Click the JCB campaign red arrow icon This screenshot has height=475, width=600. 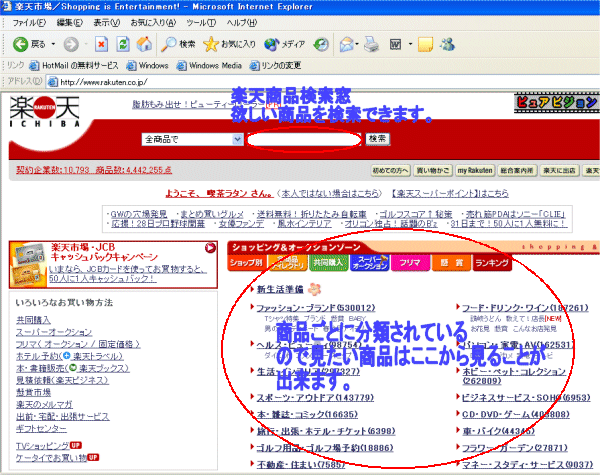pyautogui.click(x=210, y=248)
